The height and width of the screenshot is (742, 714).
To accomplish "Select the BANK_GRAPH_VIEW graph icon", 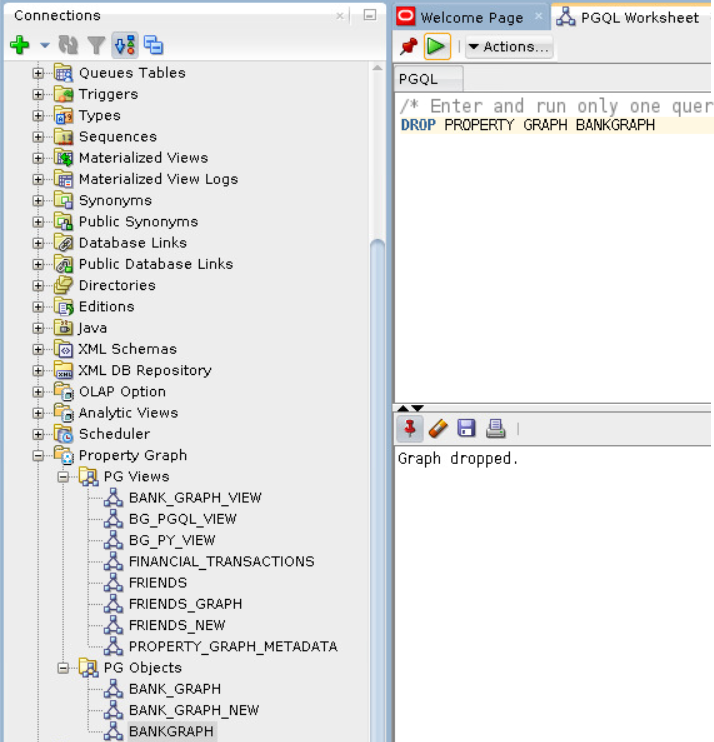I will point(114,498).
